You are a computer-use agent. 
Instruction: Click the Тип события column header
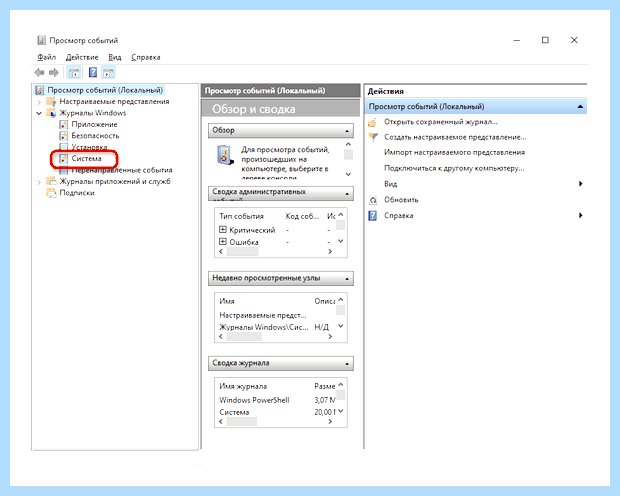click(241, 216)
